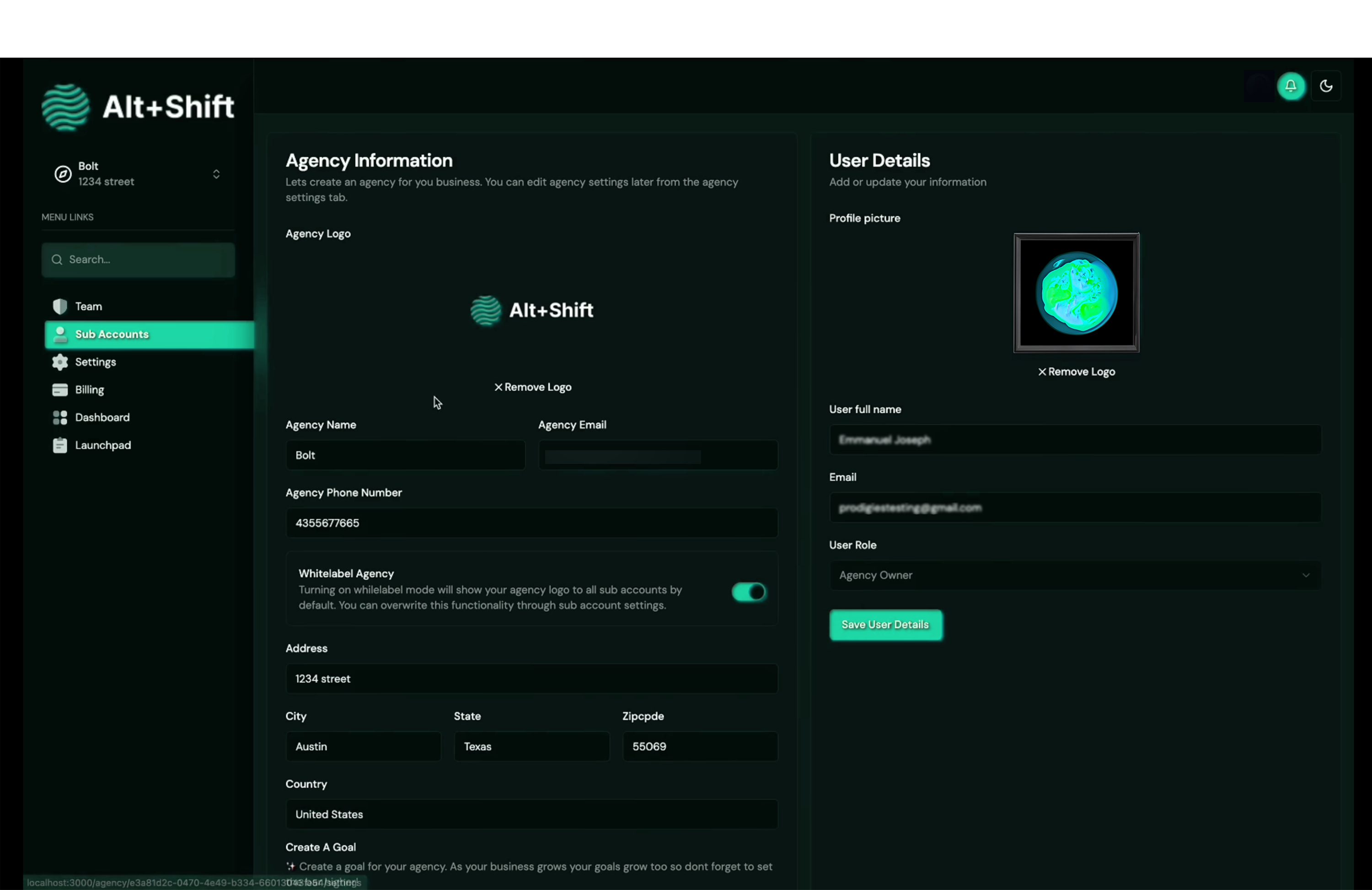Open the User Role dropdown
This screenshot has height=890, width=1372.
tap(1075, 575)
